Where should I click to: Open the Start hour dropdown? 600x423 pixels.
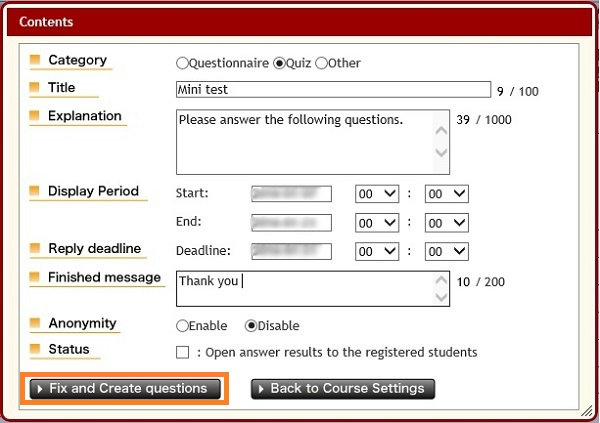(x=377, y=194)
